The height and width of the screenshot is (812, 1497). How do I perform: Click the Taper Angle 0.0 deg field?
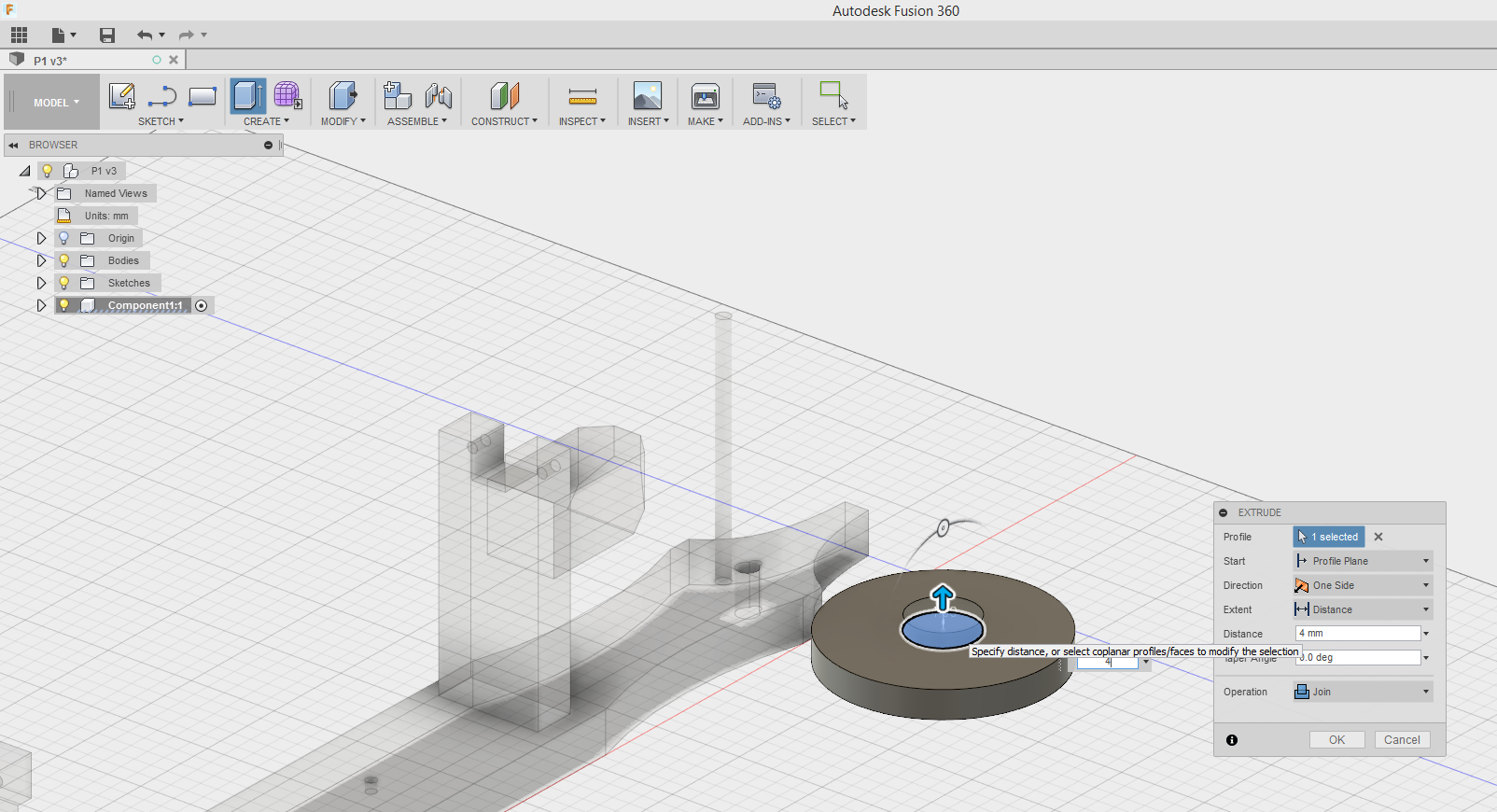1358,657
